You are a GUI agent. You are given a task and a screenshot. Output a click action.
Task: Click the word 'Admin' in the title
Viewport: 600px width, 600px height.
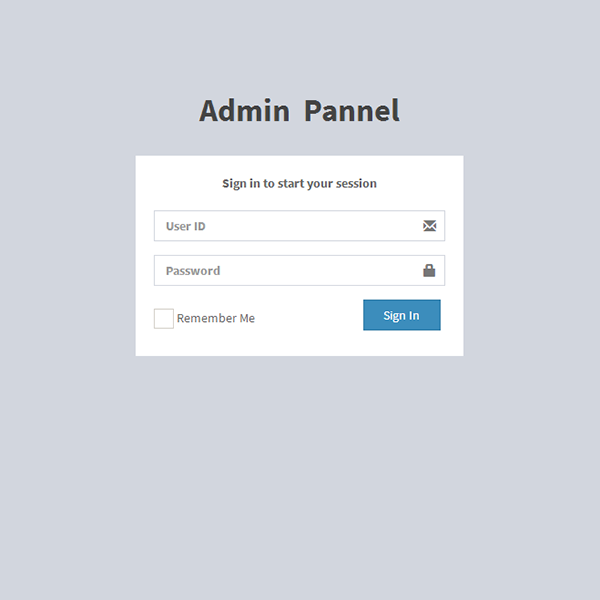[x=245, y=111]
